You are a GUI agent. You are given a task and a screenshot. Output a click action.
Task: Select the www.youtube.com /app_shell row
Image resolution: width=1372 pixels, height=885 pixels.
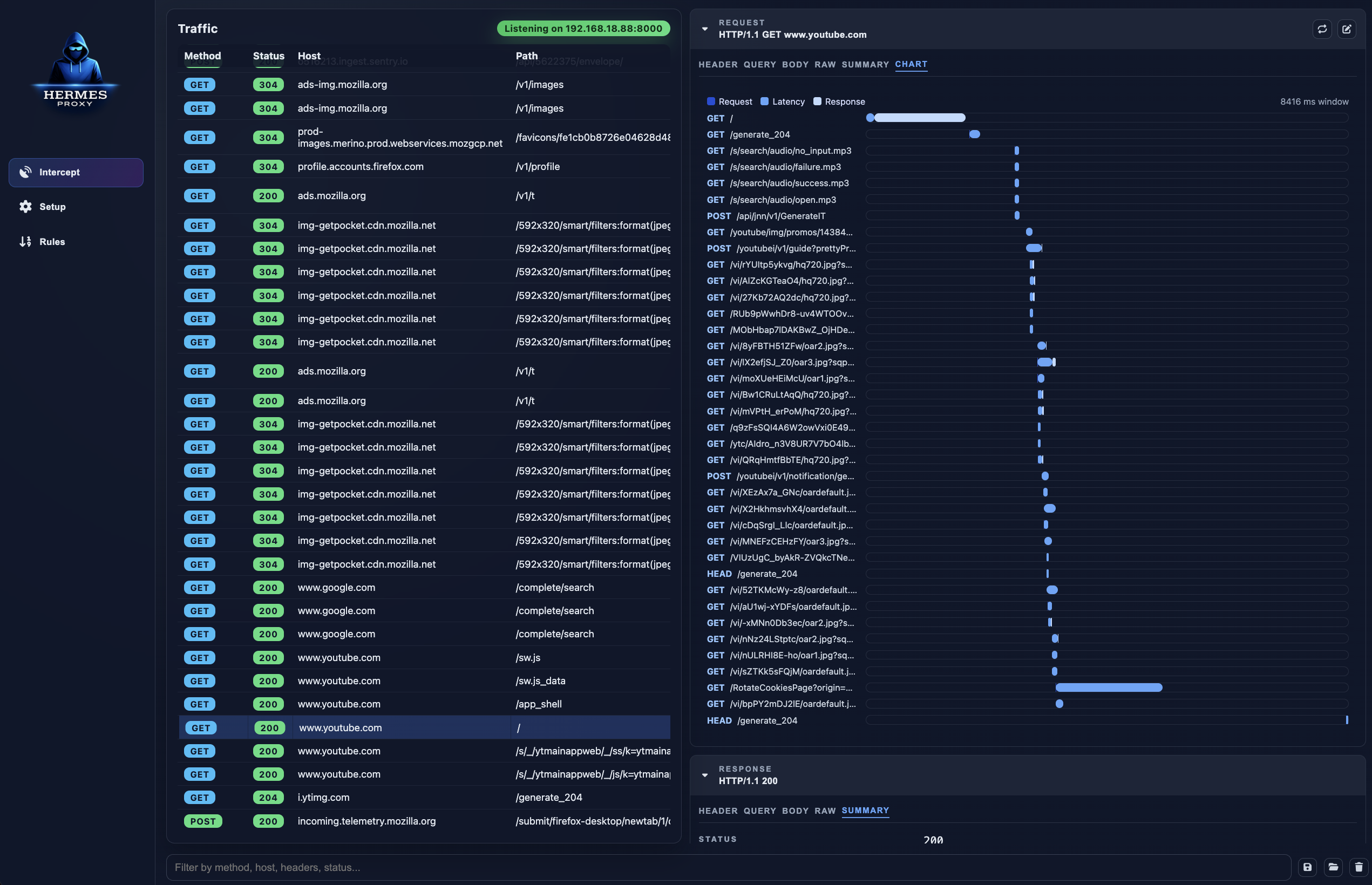pyautogui.click(x=424, y=704)
